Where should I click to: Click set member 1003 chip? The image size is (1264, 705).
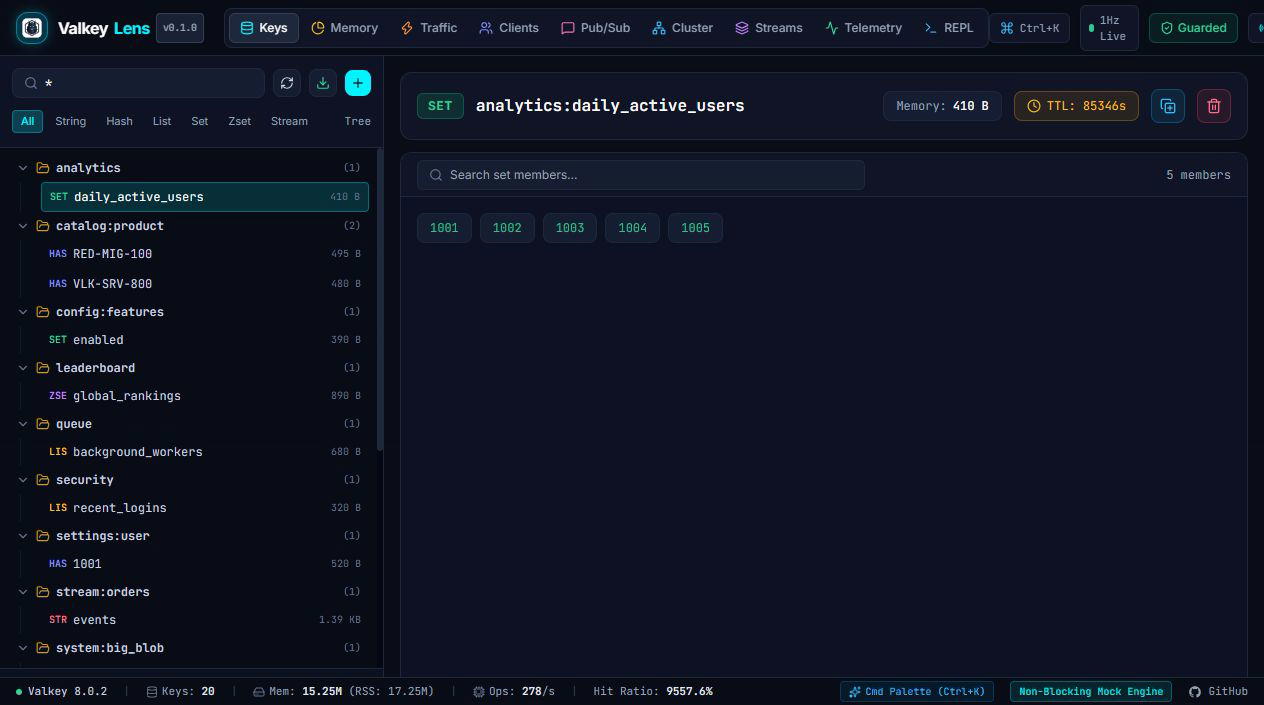coord(570,228)
